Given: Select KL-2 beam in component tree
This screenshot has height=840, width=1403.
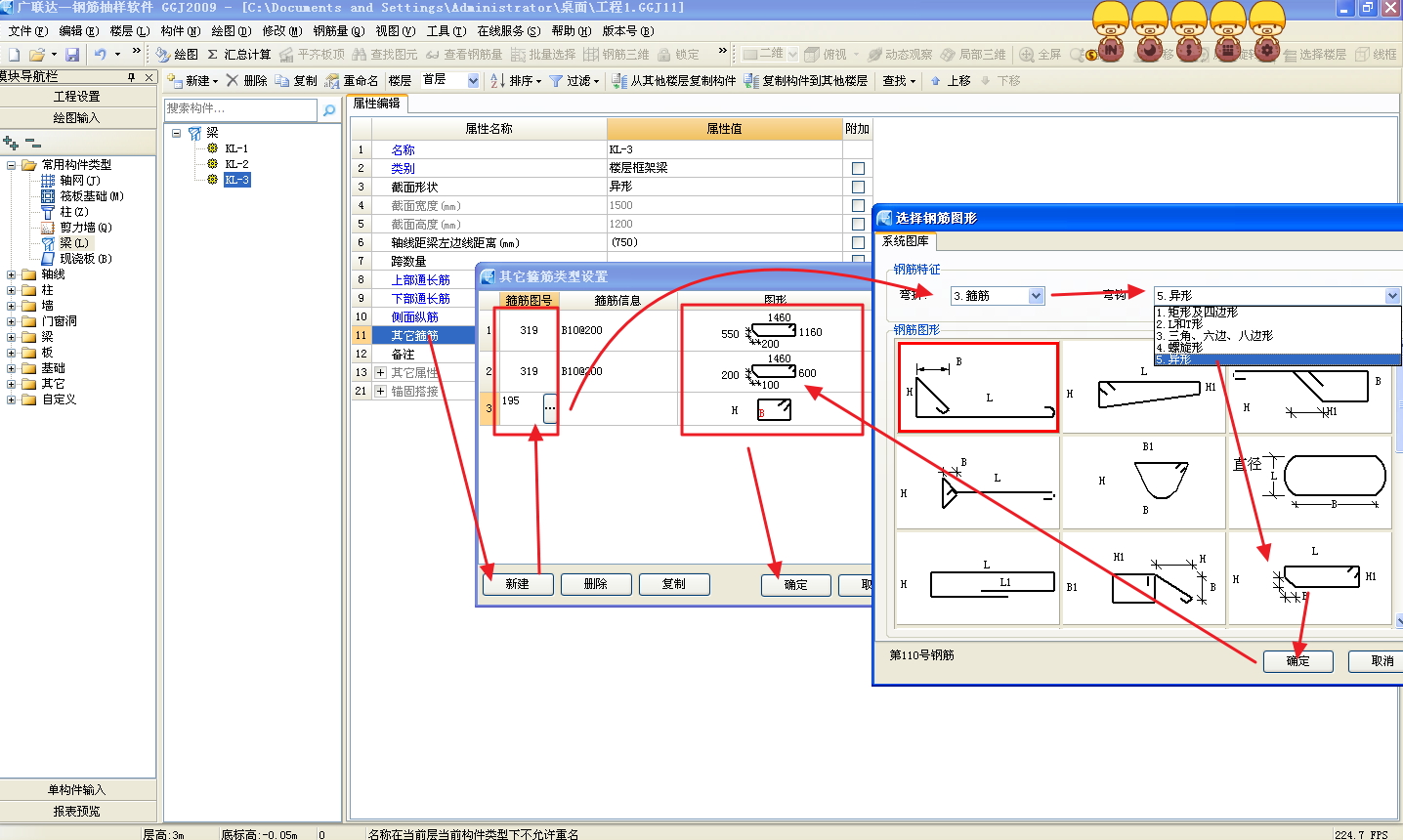Looking at the screenshot, I should point(236,164).
